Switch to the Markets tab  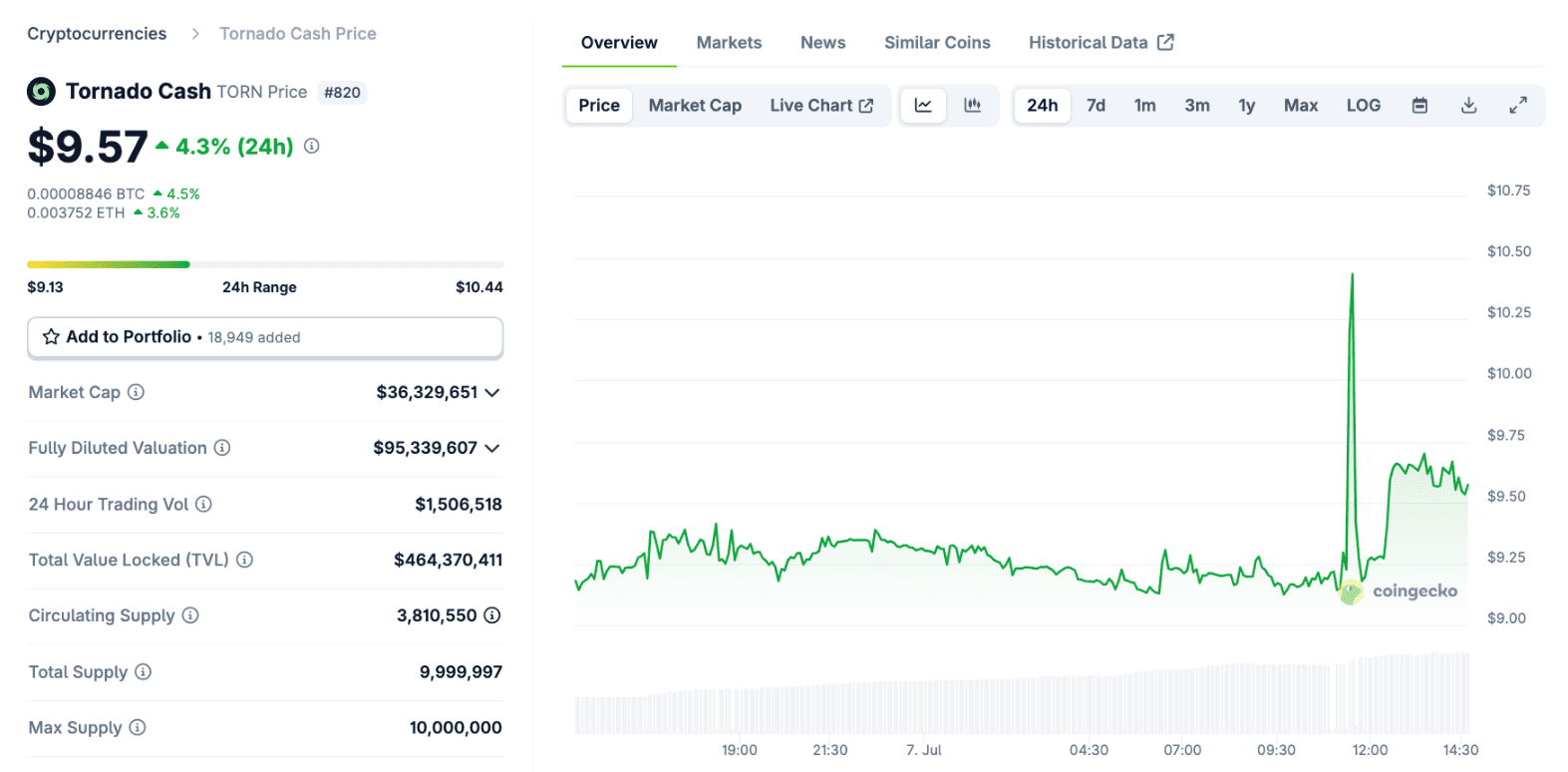coord(729,43)
